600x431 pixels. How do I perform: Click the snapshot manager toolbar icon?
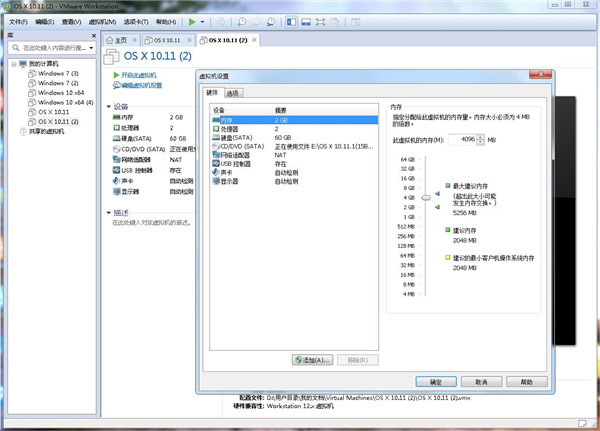(271, 22)
